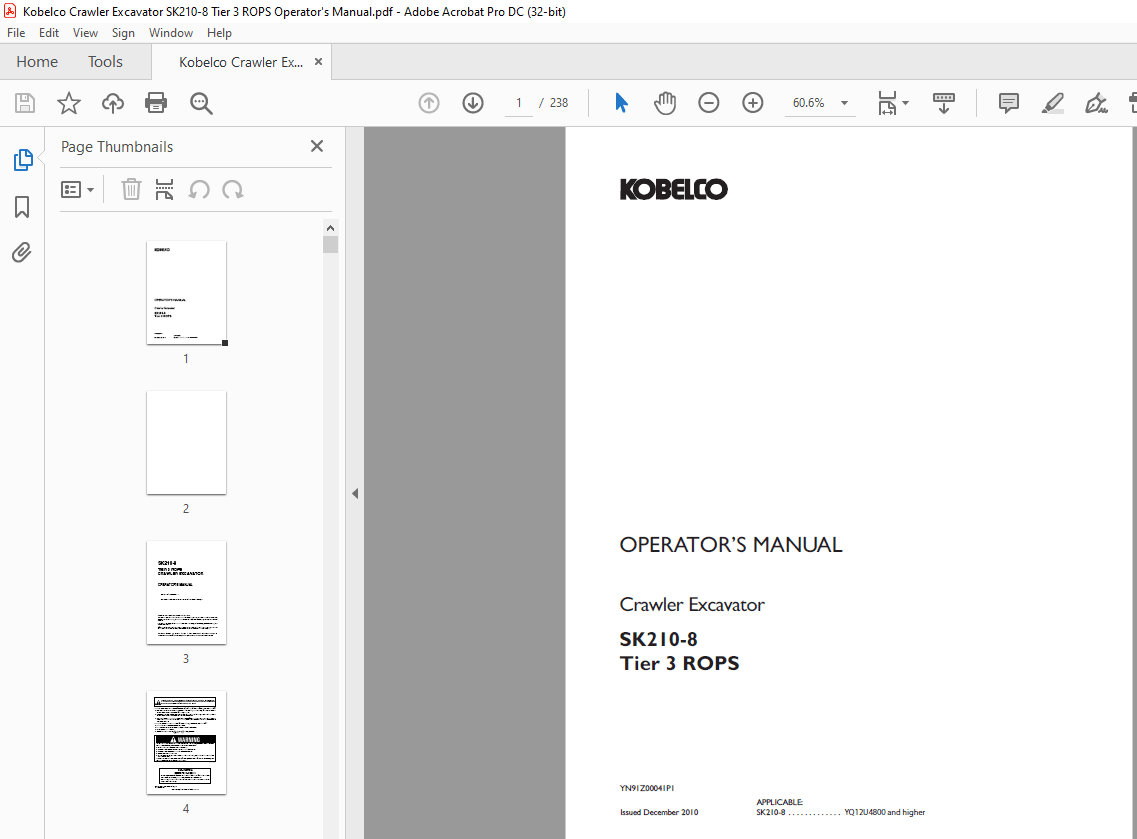The image size is (1137, 839).
Task: Zoom out with the minus icon
Action: (x=709, y=103)
